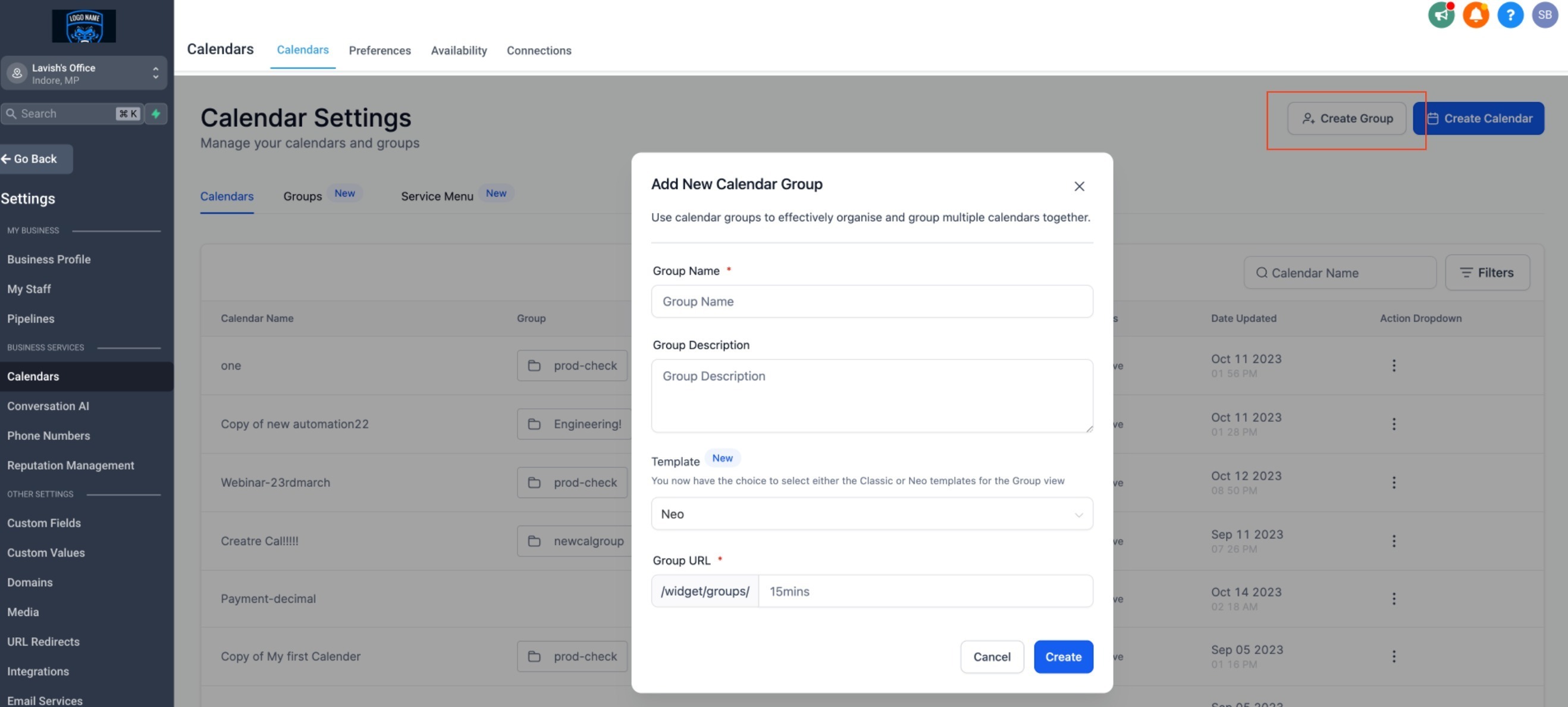Cancel the new calendar group dialog
The height and width of the screenshot is (707, 1568).
click(x=991, y=656)
